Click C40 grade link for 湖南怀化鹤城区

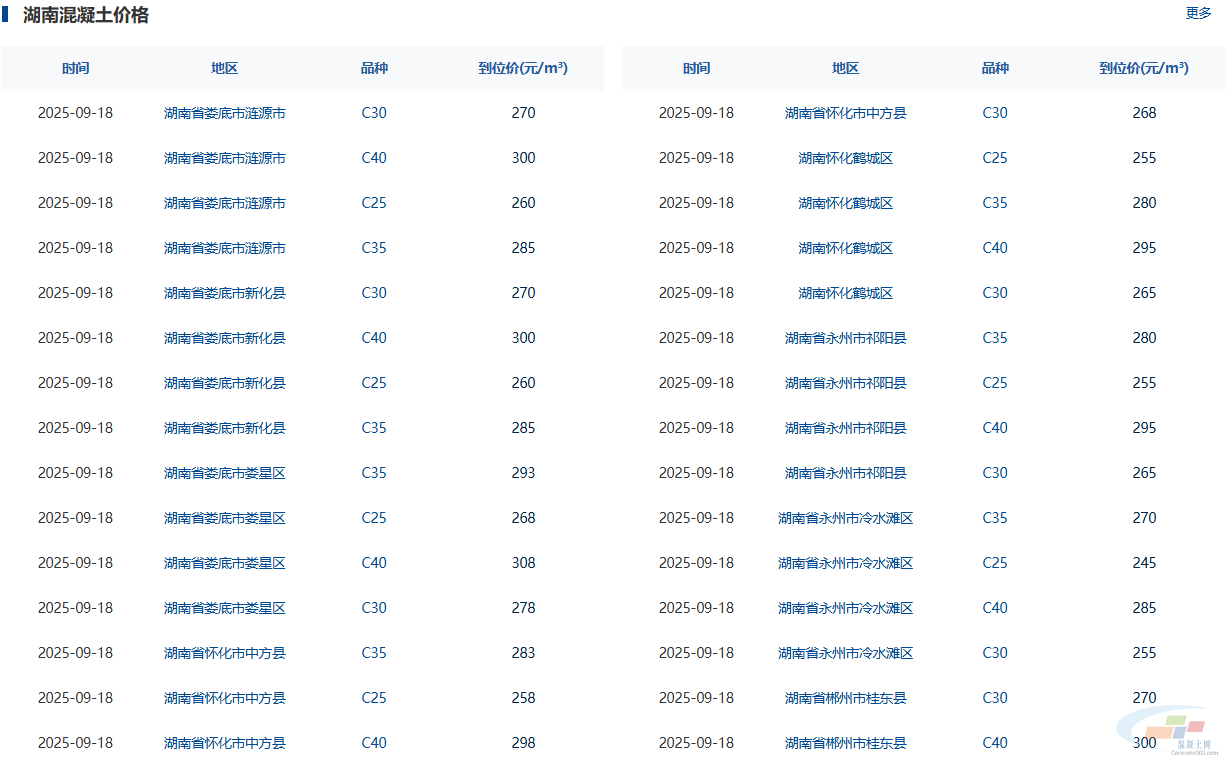tap(995, 248)
